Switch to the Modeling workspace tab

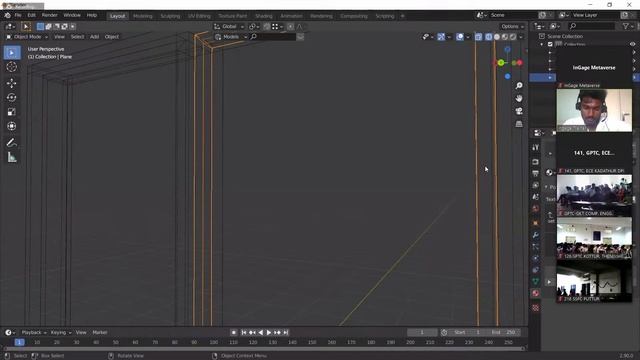pyautogui.click(x=142, y=16)
